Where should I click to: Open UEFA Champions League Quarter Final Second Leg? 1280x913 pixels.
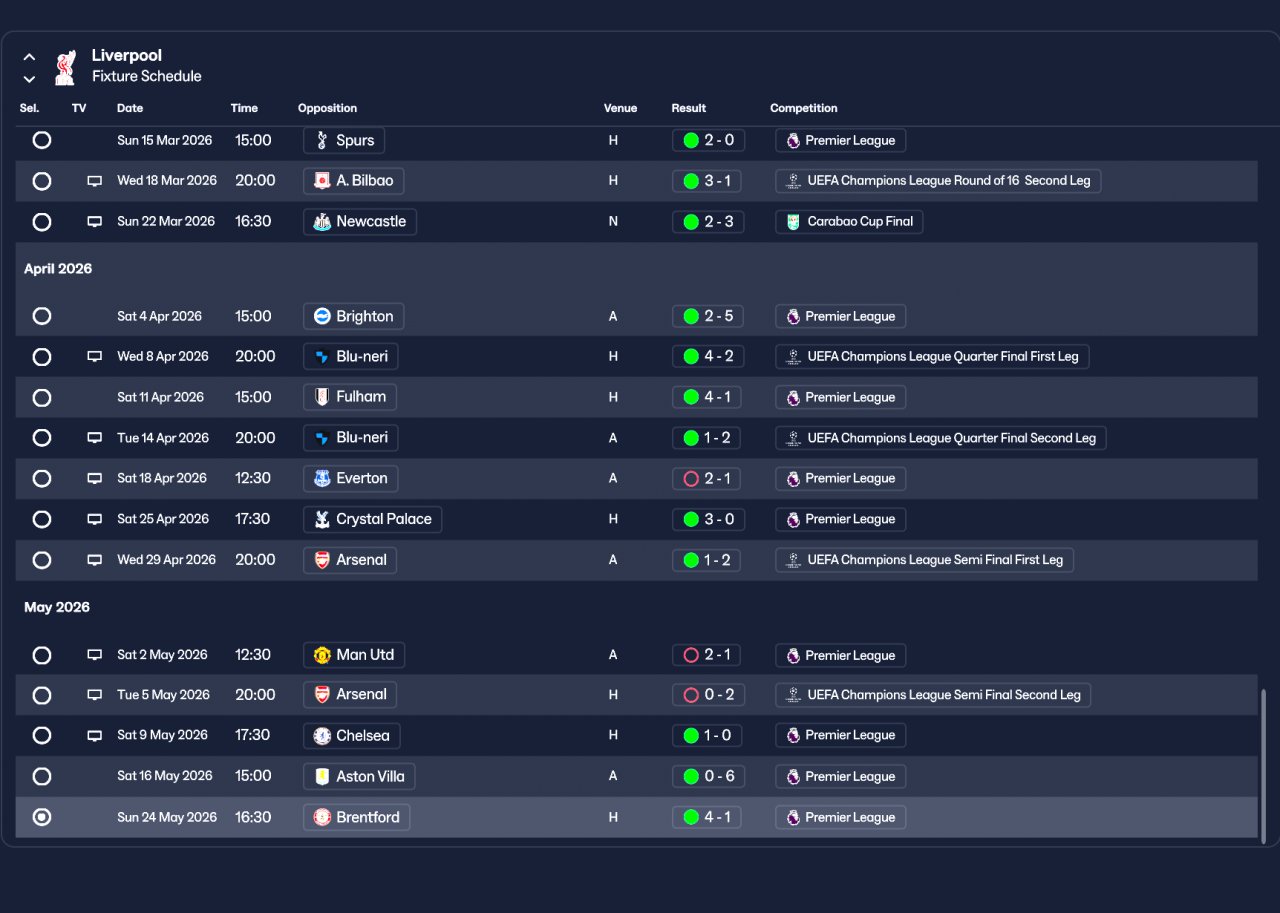pos(941,438)
